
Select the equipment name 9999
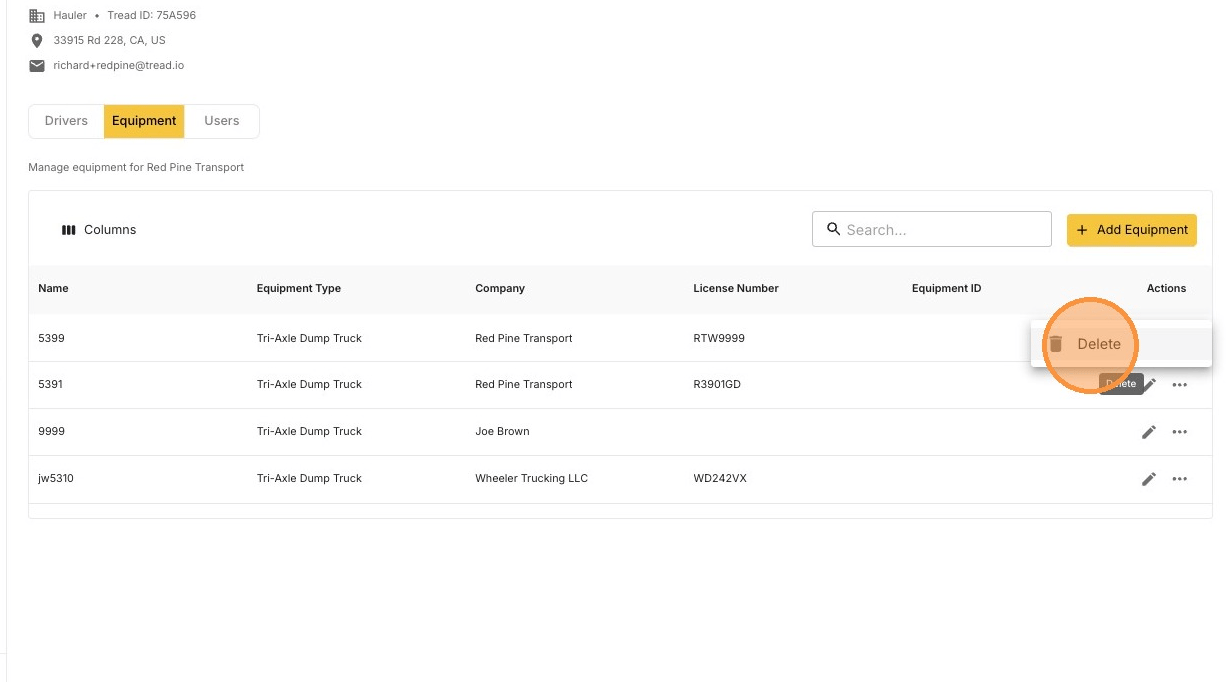pos(51,431)
